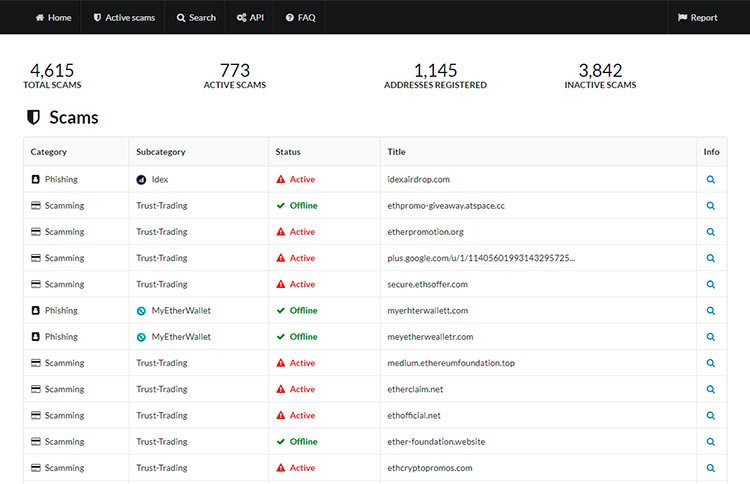750x484 pixels.
Task: Click the red warning icon for idexairdrop.com
Action: coord(281,179)
